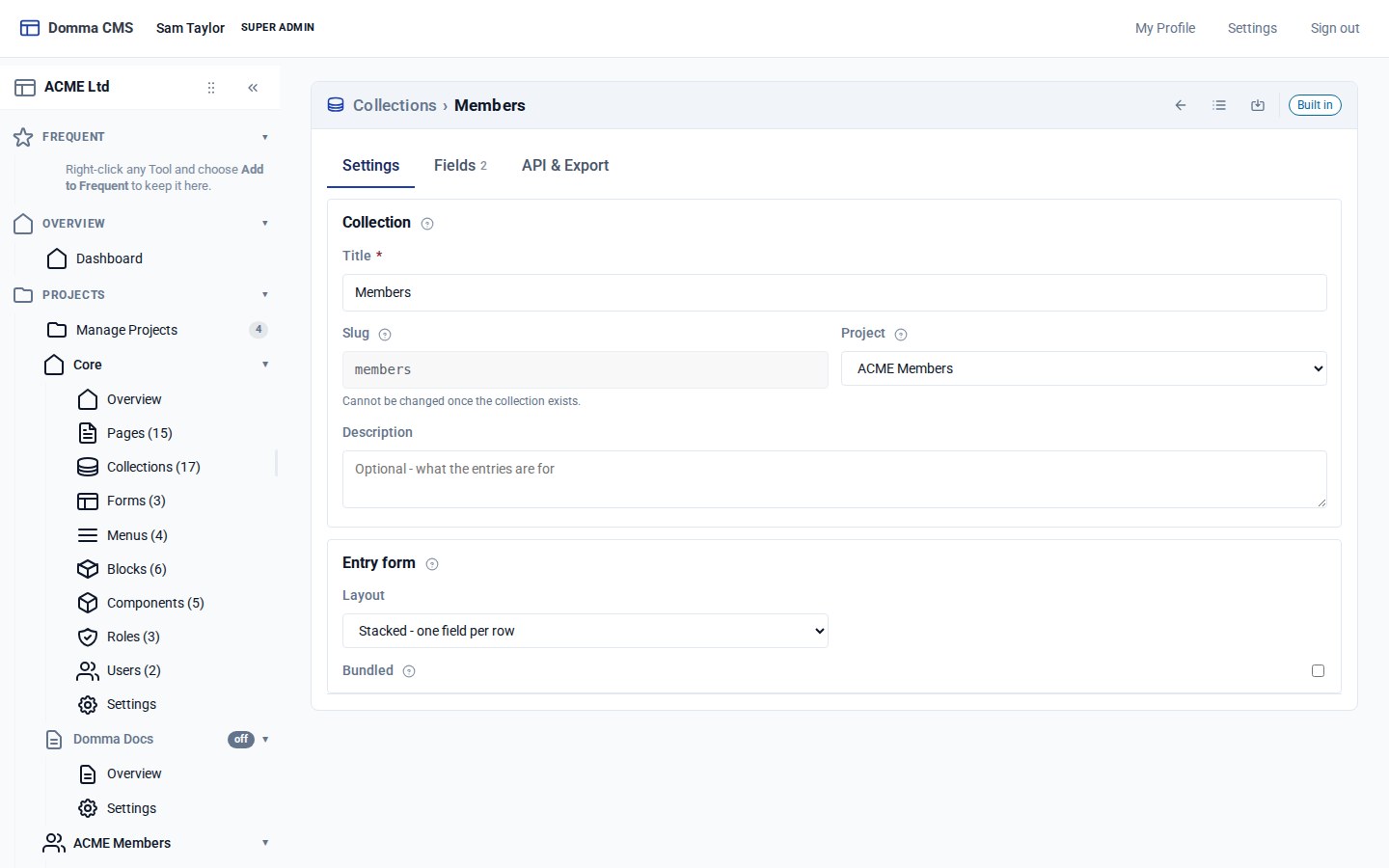This screenshot has width=1389, height=868.
Task: Click the Collections breadcrumb link
Action: [395, 105]
